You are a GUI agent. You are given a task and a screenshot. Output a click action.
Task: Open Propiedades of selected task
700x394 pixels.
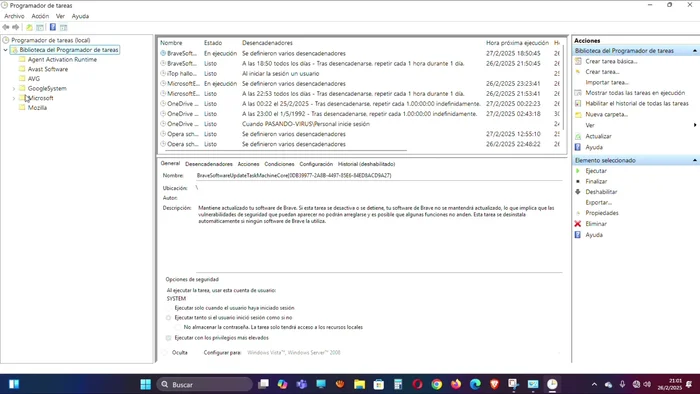coord(602,213)
